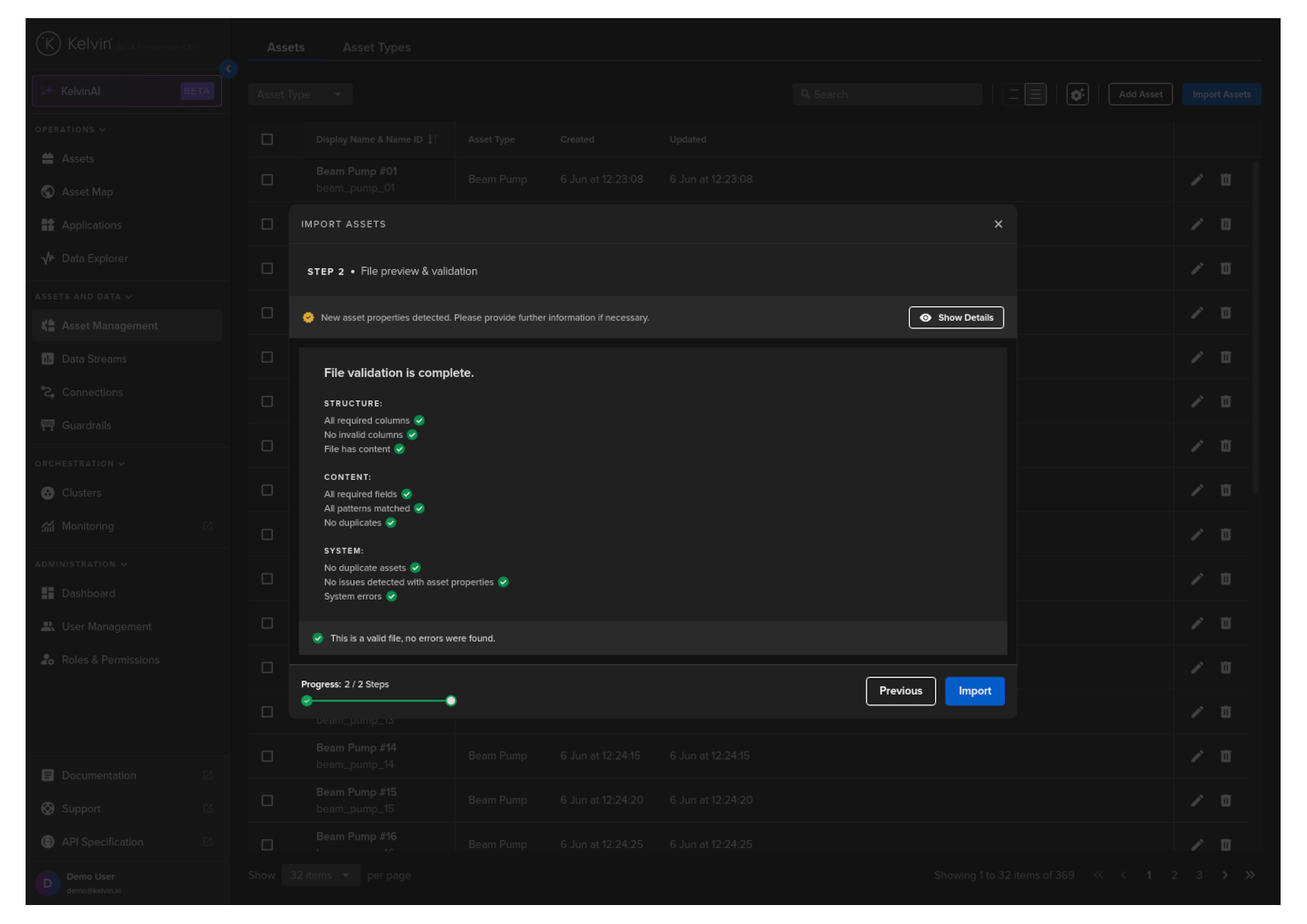Delete Beam Pump #14 with trash icon
Screen dimensions: 1307x924
(1225, 757)
